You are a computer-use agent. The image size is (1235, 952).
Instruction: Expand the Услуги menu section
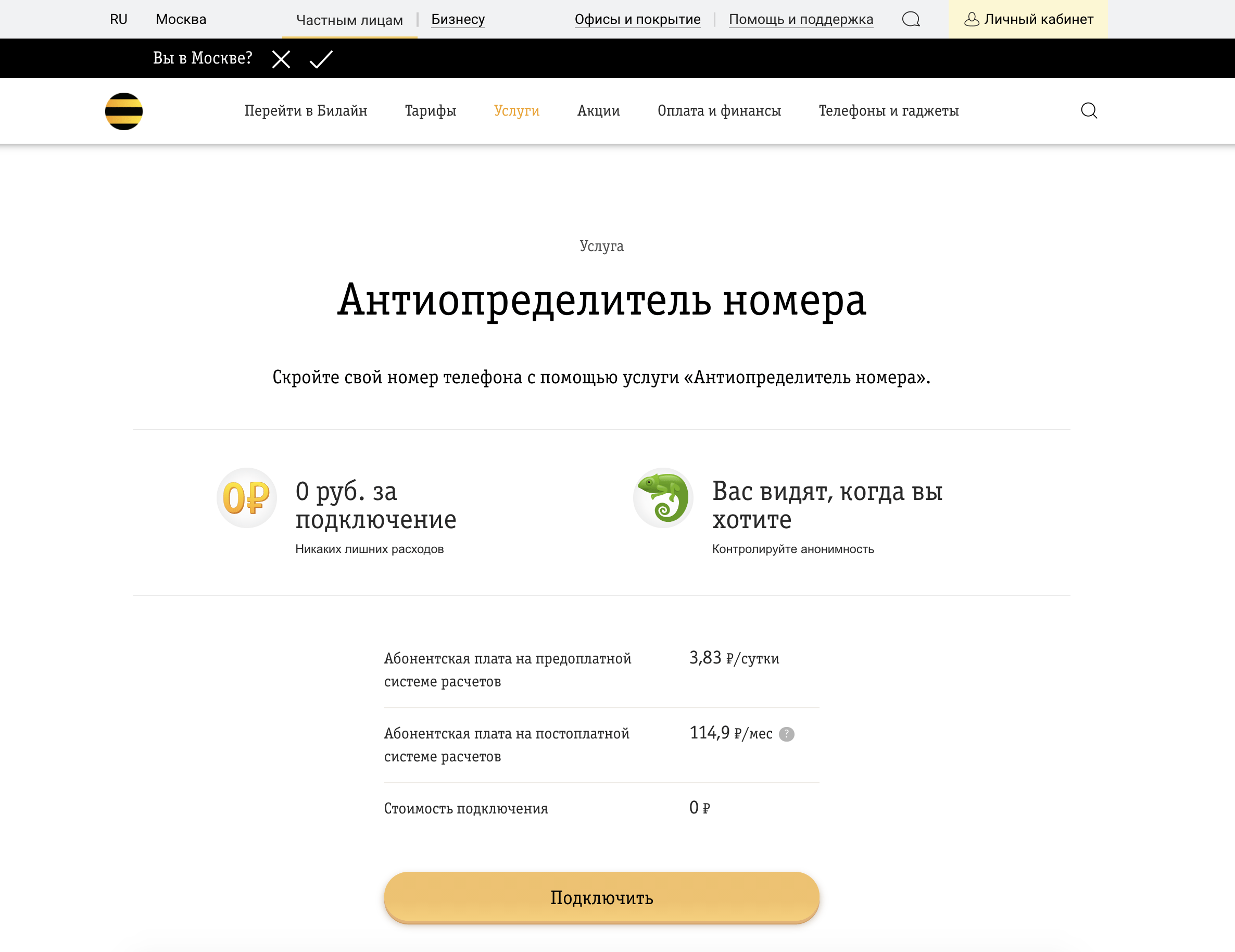(516, 111)
